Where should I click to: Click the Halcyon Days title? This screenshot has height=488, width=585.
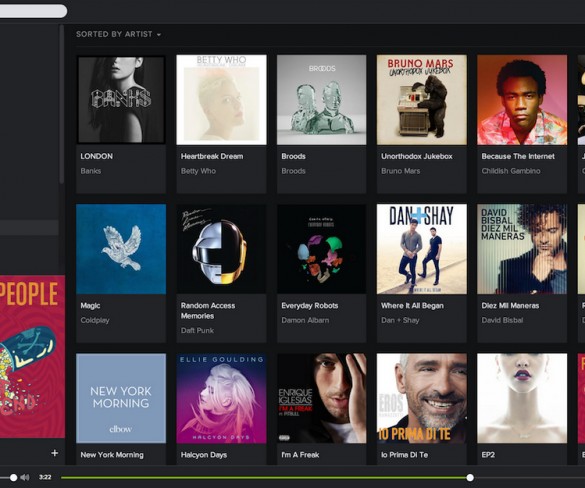tap(204, 455)
